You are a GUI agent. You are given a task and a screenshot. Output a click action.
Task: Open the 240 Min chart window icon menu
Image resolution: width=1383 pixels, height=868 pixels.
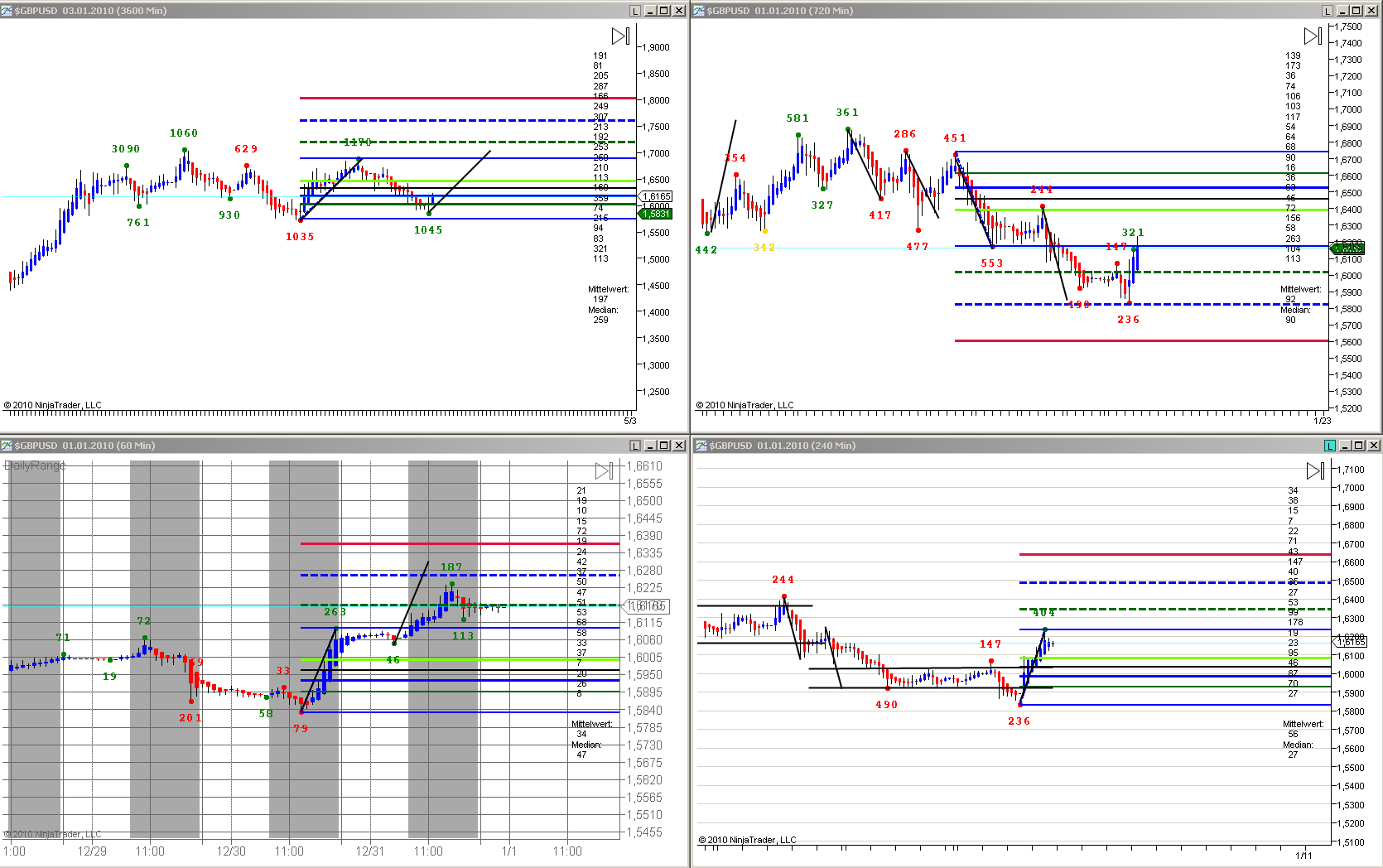coord(701,446)
